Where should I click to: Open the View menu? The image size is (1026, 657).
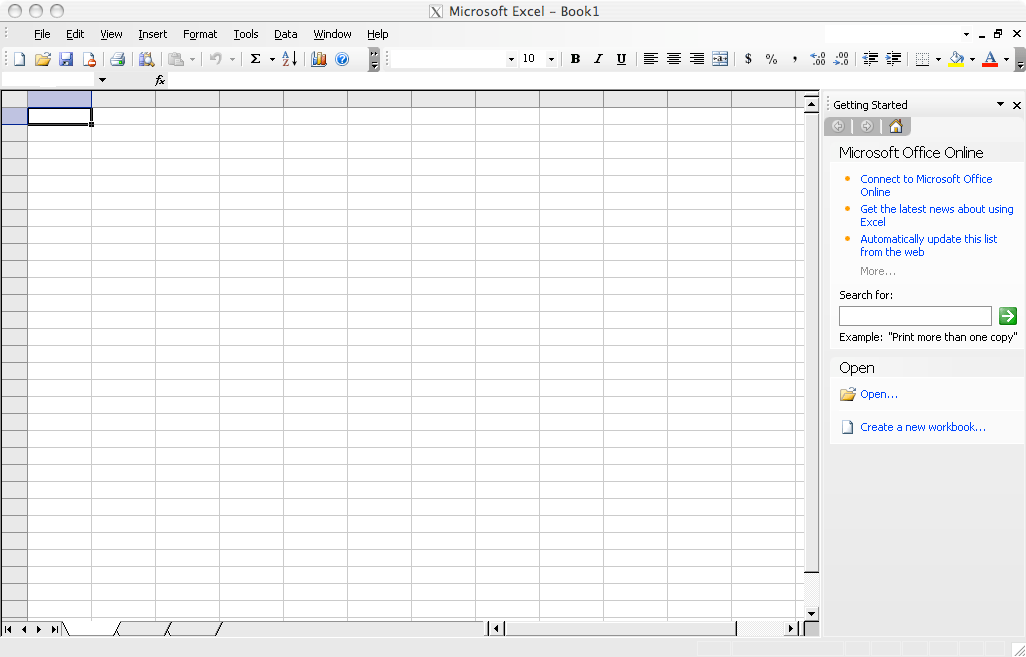pos(111,34)
